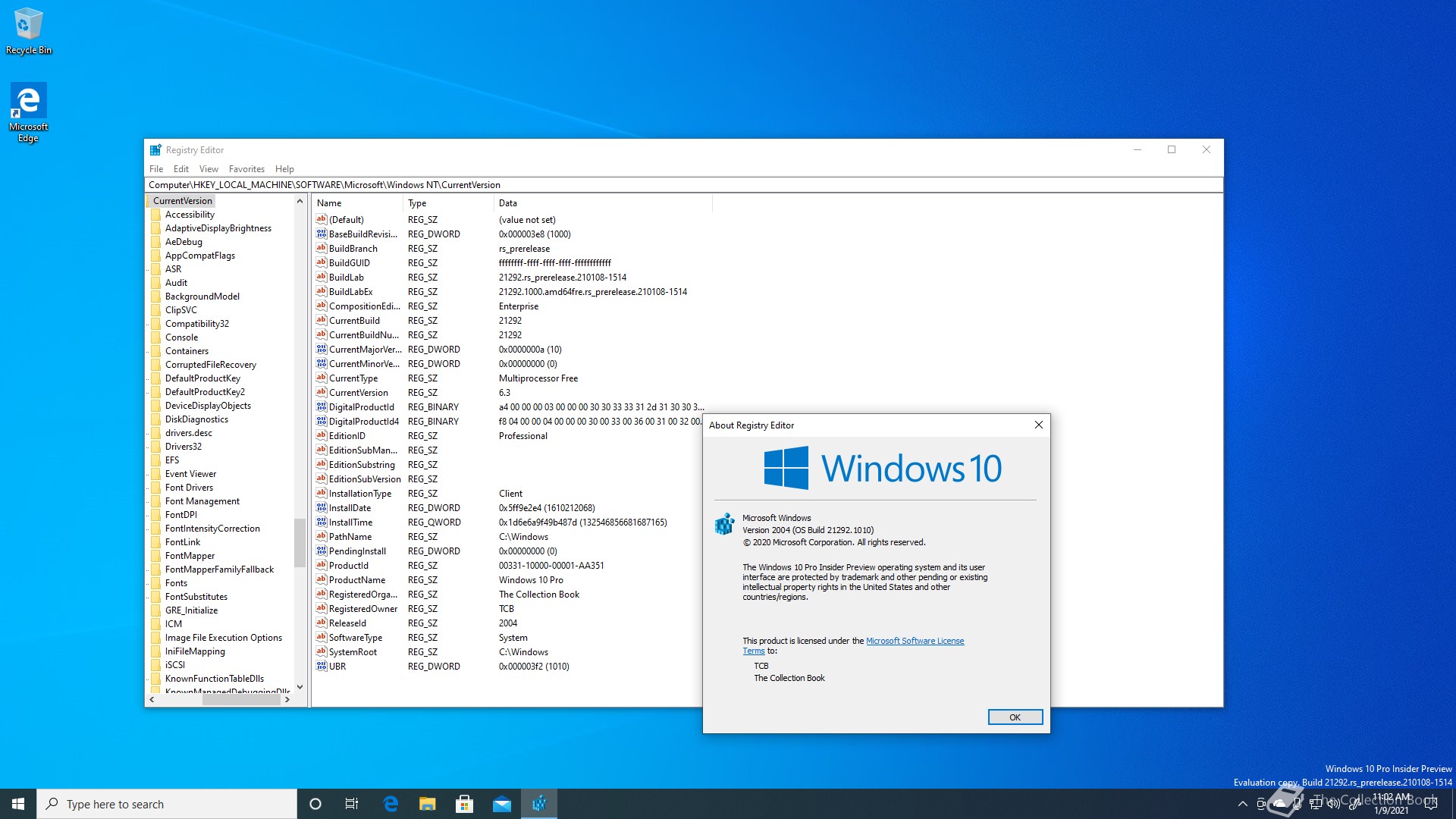Open Microsoft Store from the taskbar
Image resolution: width=1456 pixels, height=819 pixels.
pyautogui.click(x=464, y=804)
